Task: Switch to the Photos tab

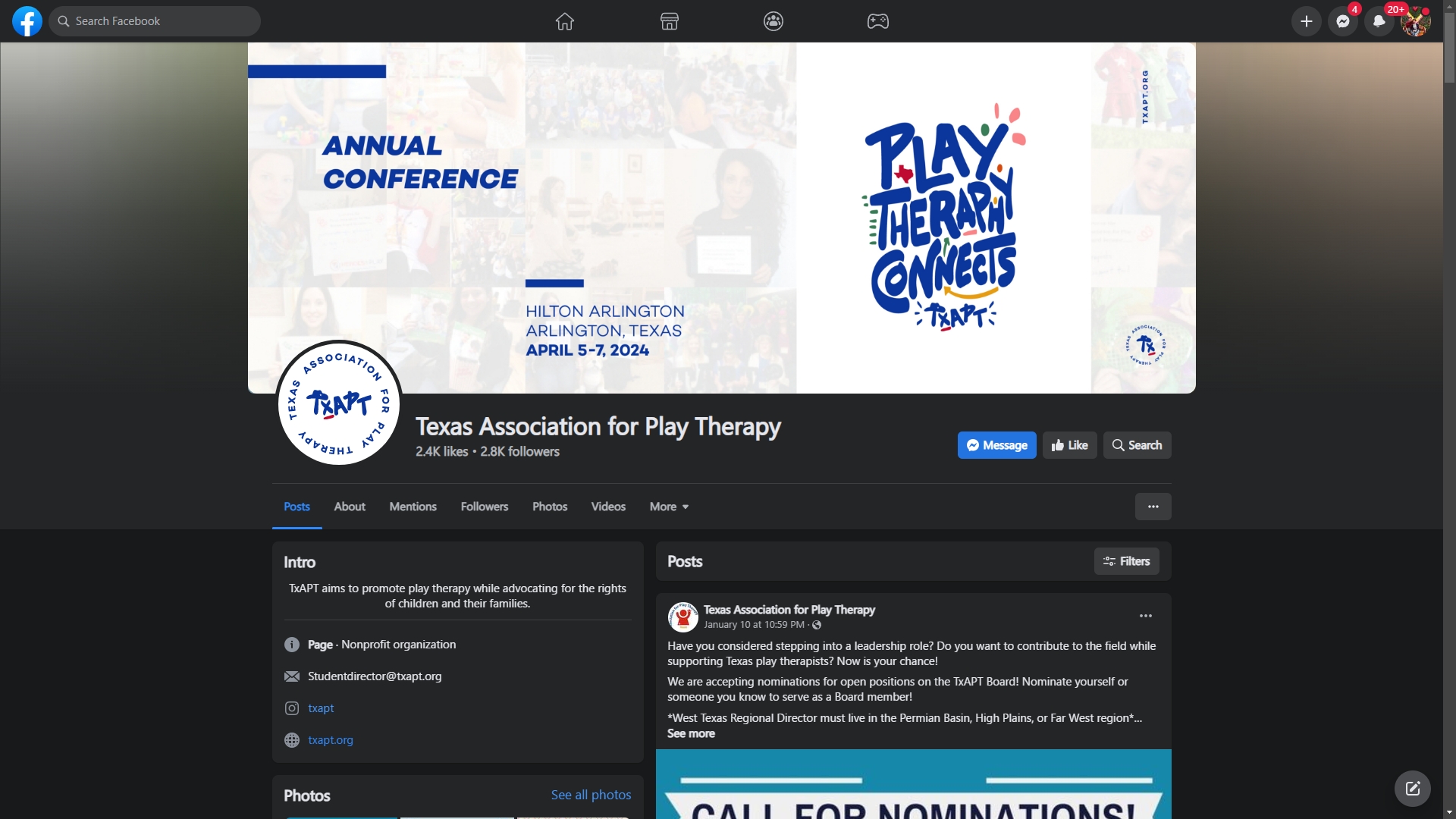Action: tap(550, 507)
